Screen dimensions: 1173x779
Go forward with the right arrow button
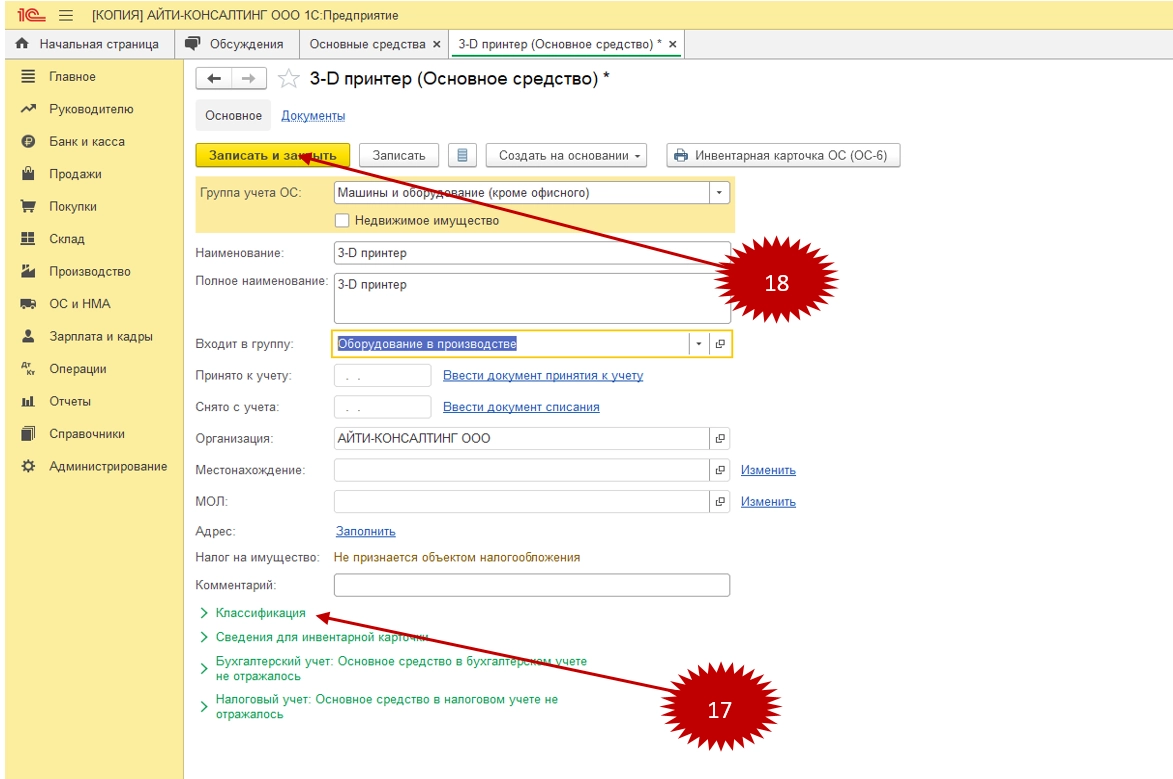(249, 79)
